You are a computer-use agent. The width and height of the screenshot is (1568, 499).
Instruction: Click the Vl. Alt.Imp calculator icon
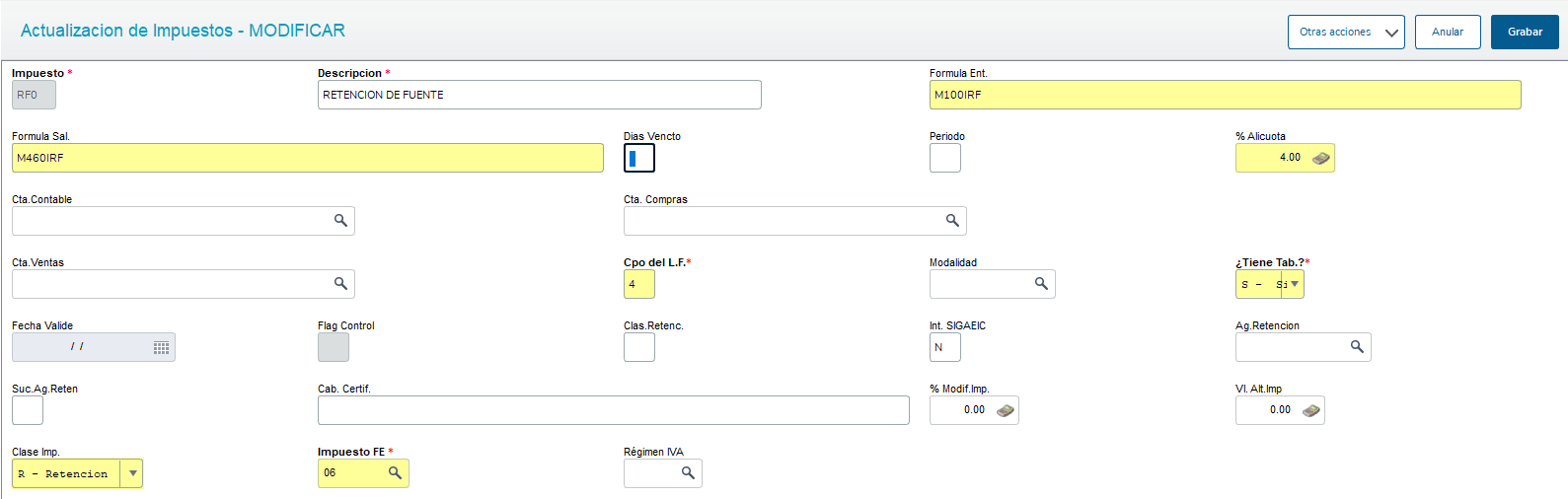[x=1311, y=410]
